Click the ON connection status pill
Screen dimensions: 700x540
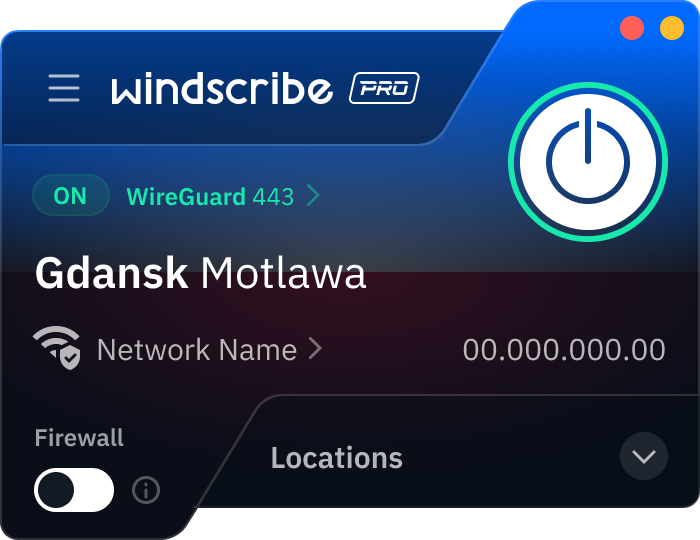71,195
